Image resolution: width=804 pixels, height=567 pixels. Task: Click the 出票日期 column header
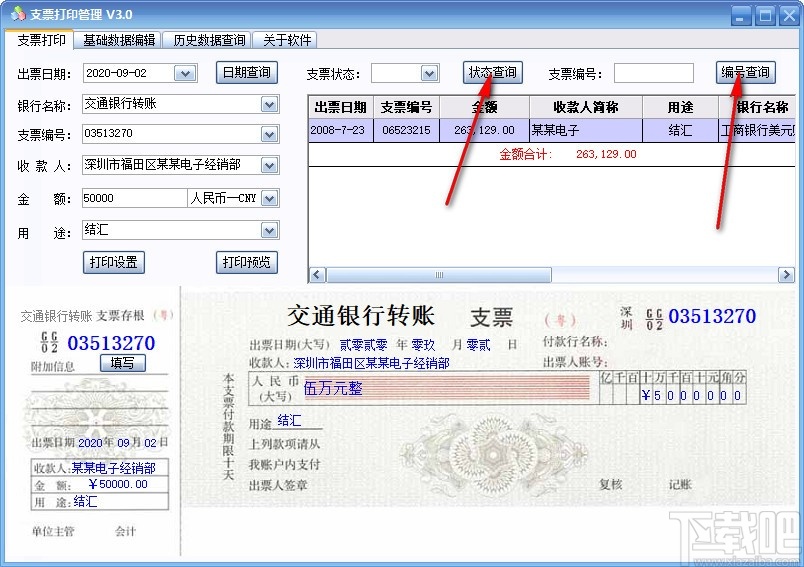[340, 107]
